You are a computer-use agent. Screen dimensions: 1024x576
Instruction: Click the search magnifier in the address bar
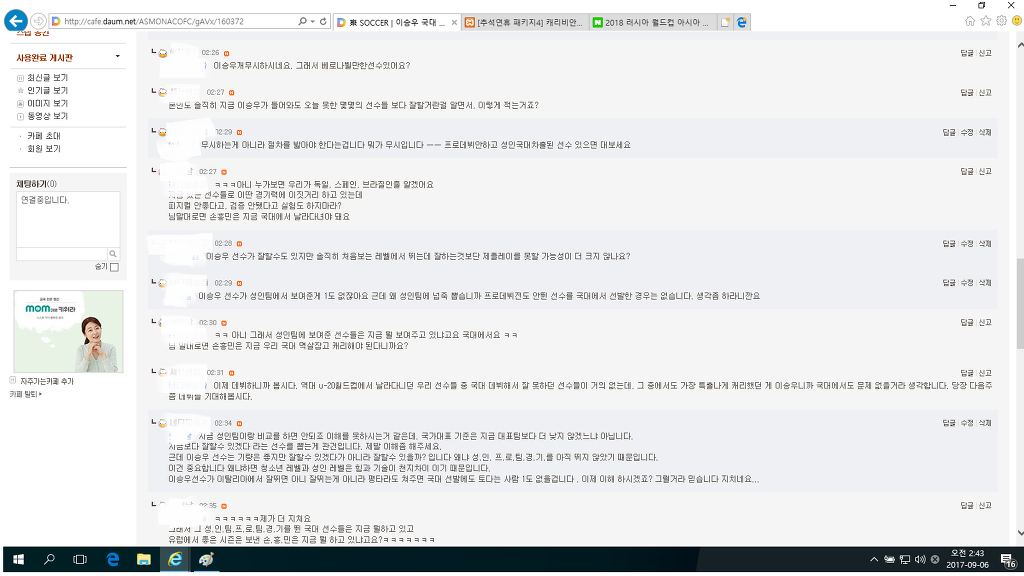coord(302,22)
